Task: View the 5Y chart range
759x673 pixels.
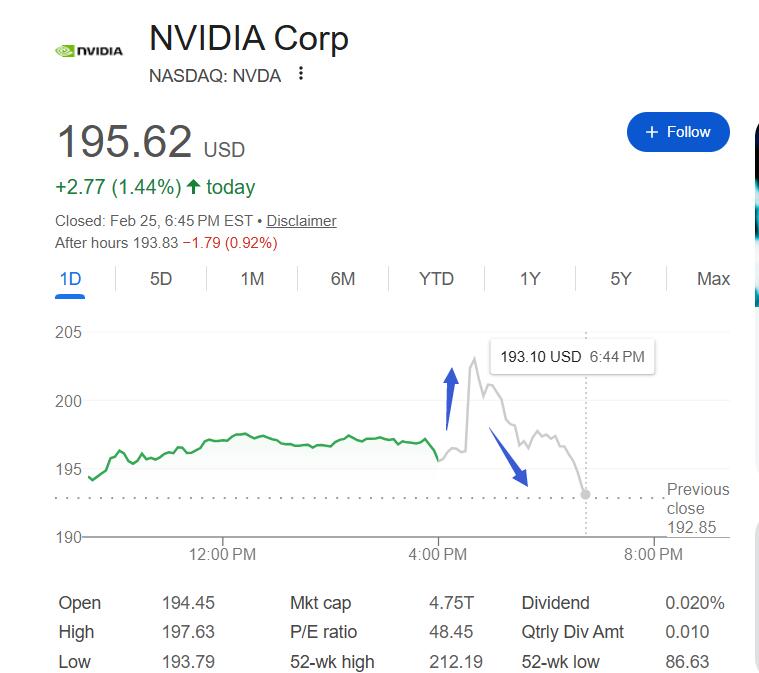Action: 621,279
